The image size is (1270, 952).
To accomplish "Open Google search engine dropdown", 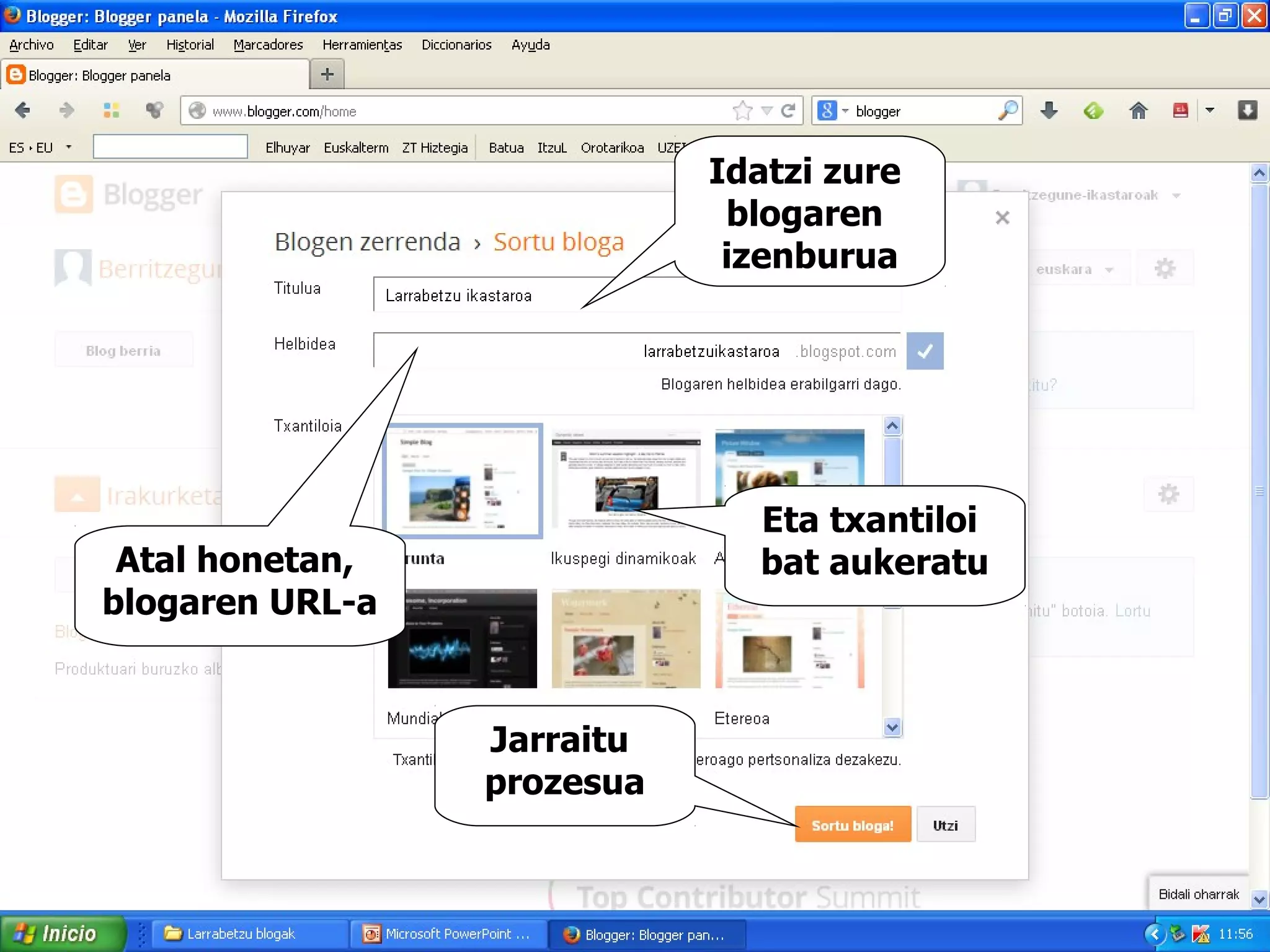I will pyautogui.click(x=833, y=111).
